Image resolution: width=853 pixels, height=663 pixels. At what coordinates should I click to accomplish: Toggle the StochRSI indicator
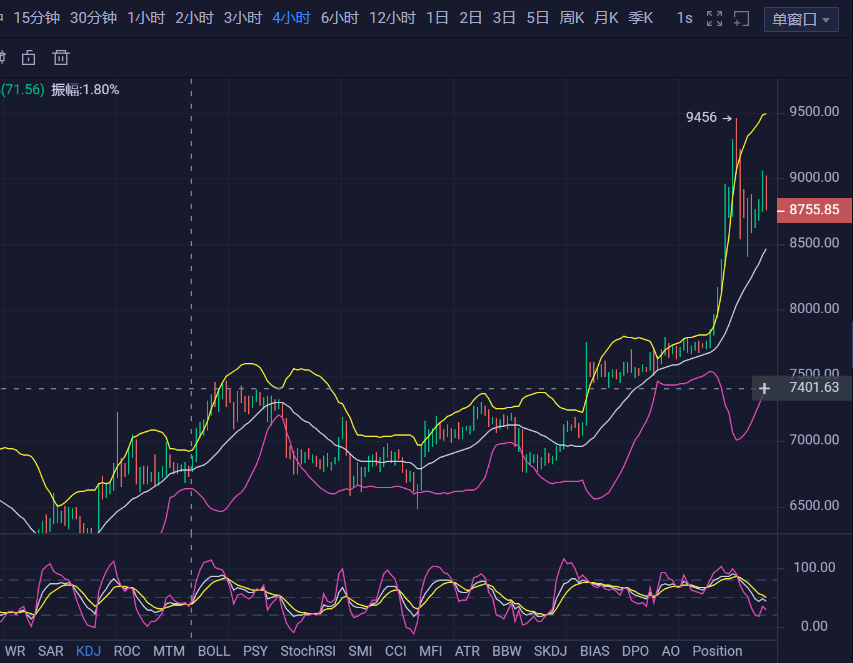point(307,651)
